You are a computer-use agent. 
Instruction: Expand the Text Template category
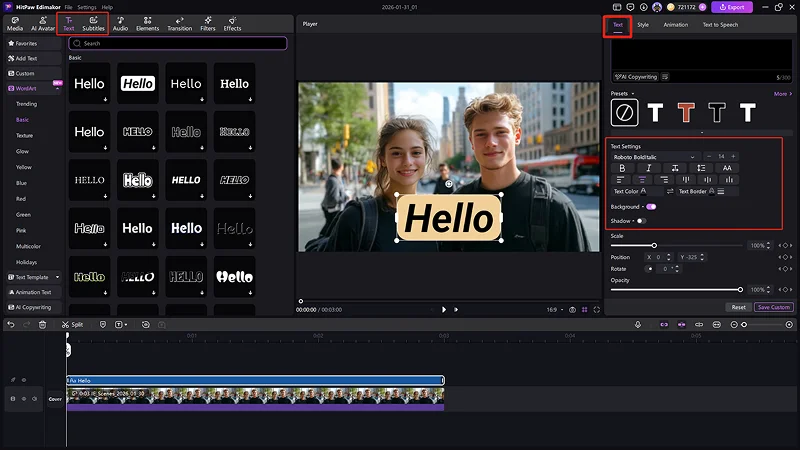tap(57, 277)
